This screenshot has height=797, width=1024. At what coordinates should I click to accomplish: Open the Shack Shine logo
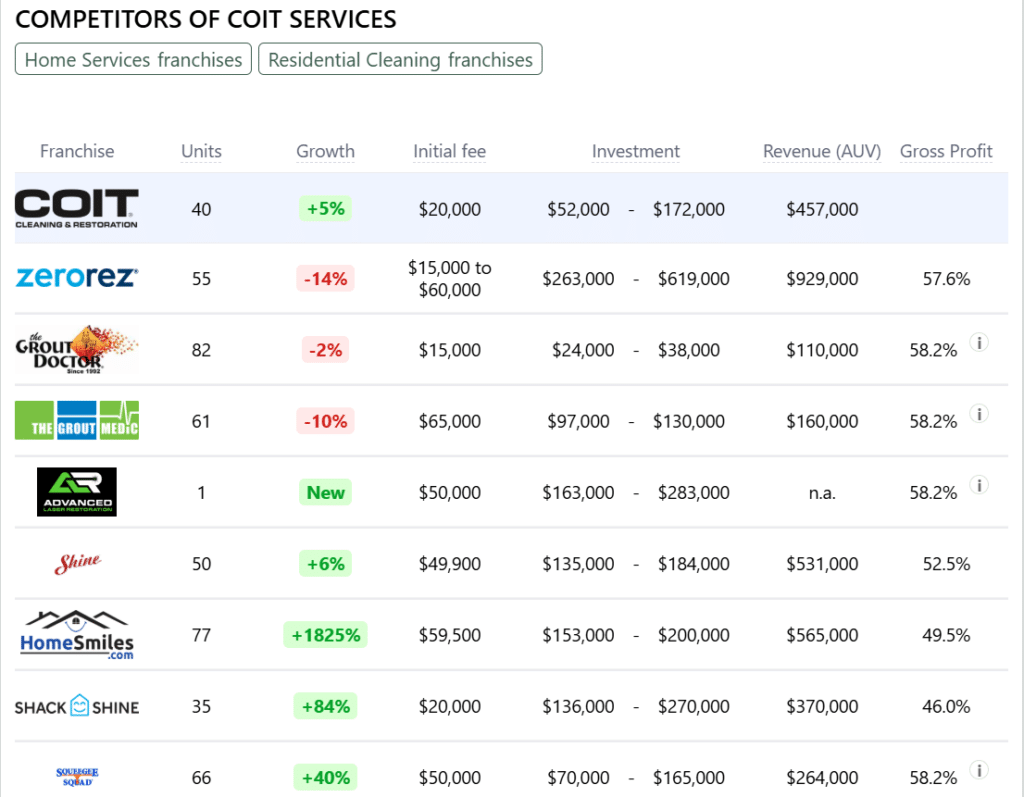(x=76, y=706)
